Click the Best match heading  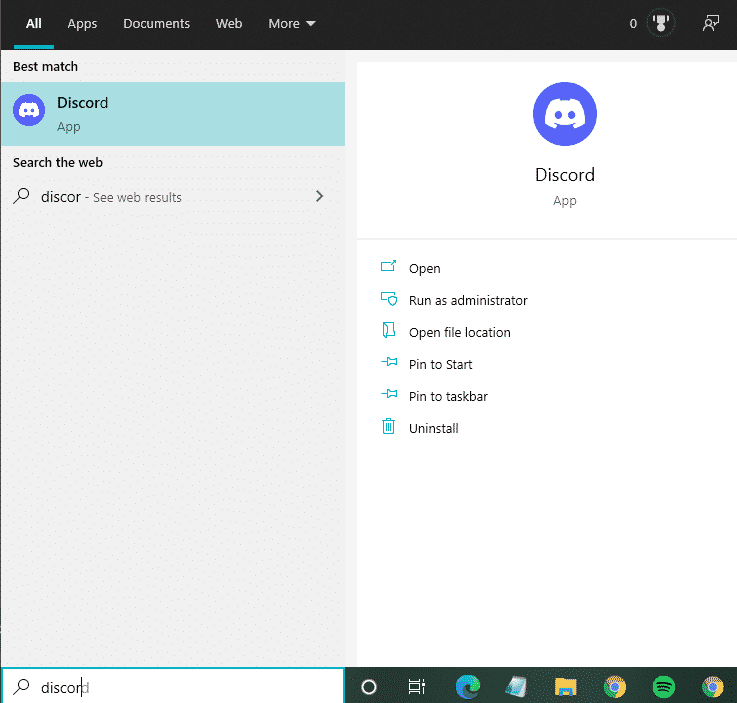(46, 67)
